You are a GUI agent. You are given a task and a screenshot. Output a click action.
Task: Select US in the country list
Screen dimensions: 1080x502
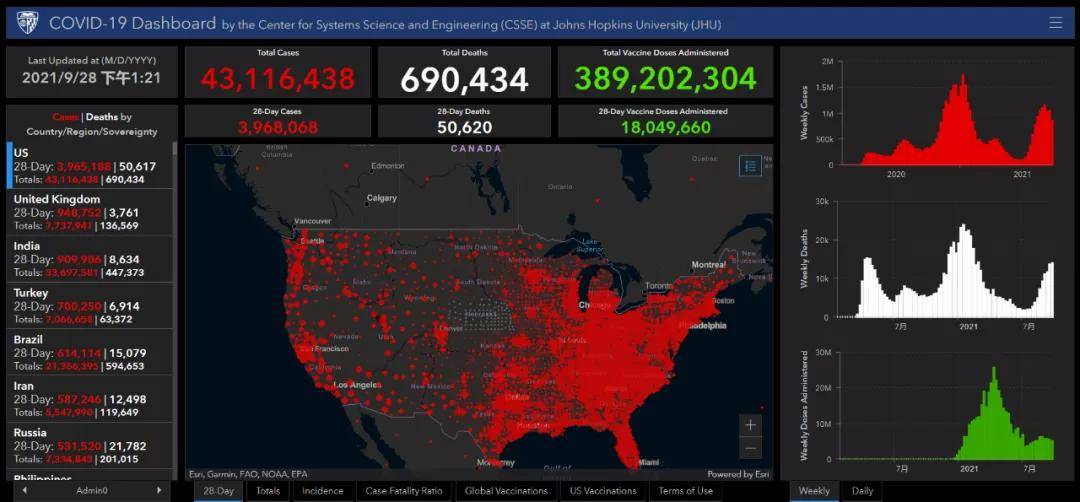click(x=90, y=166)
